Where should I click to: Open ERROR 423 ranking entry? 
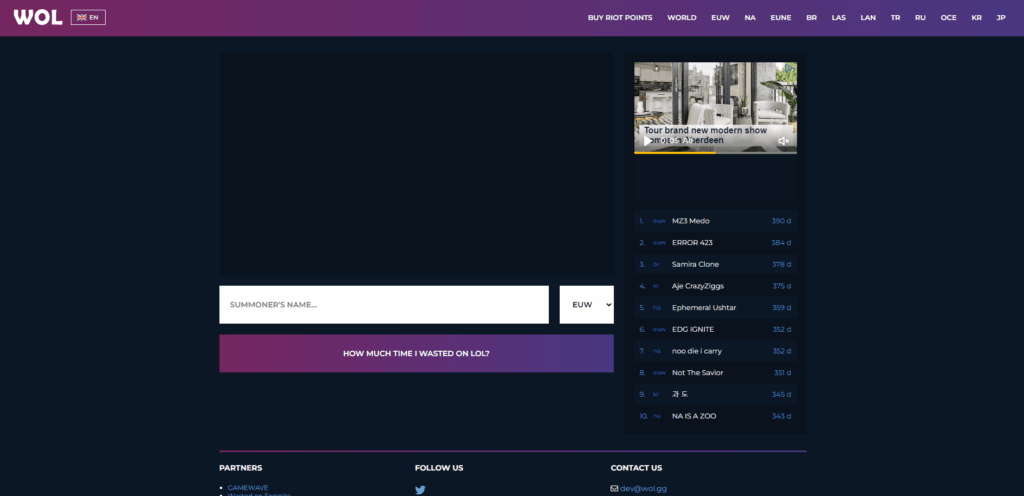point(715,242)
